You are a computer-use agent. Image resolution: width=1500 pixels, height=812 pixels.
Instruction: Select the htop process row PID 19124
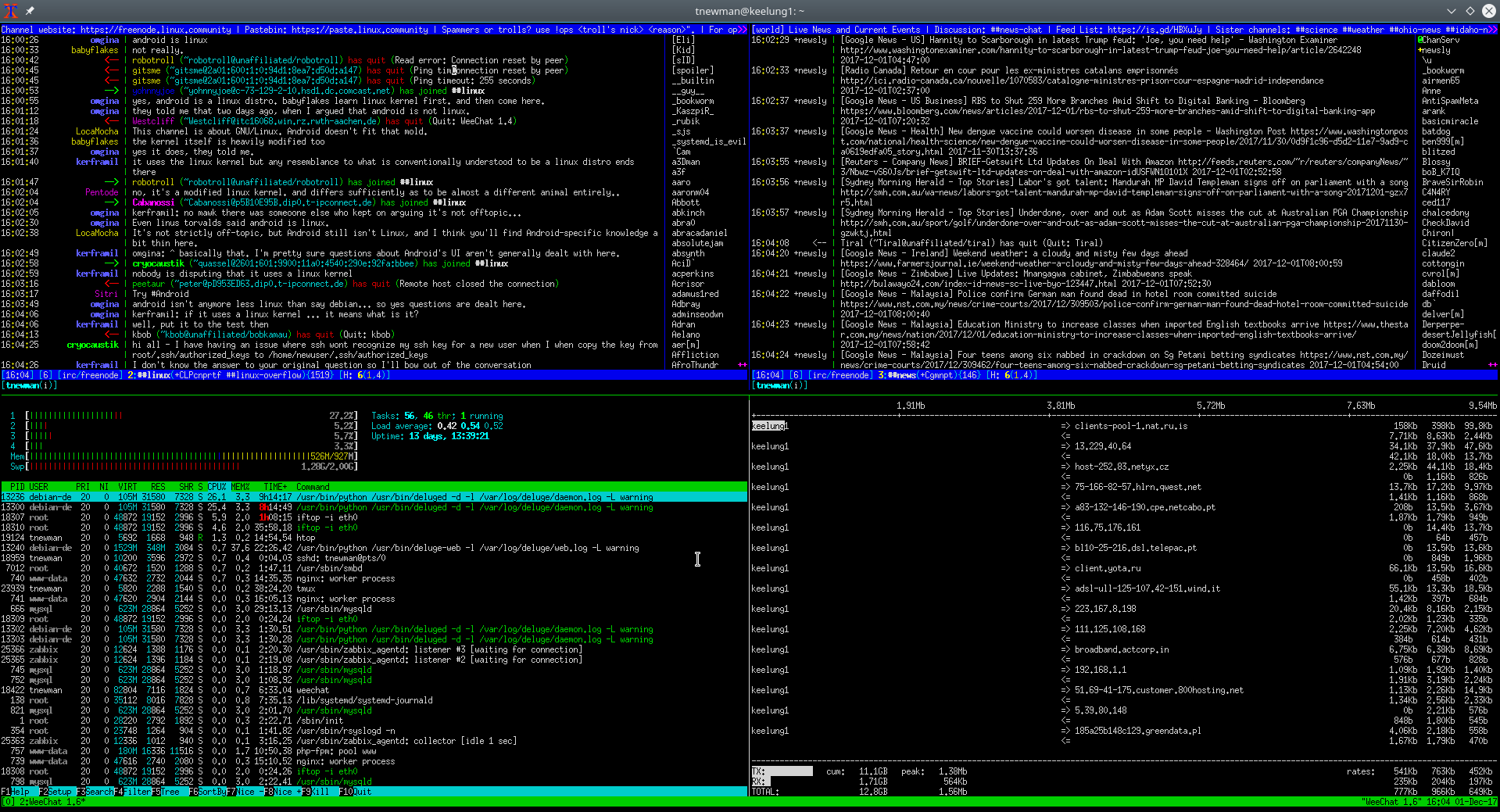click(x=374, y=538)
